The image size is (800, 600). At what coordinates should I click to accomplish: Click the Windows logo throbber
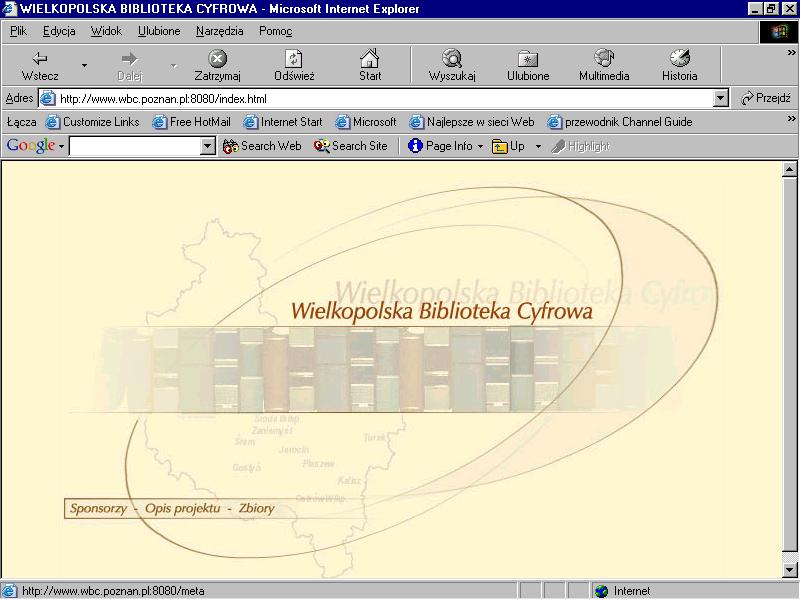778,32
